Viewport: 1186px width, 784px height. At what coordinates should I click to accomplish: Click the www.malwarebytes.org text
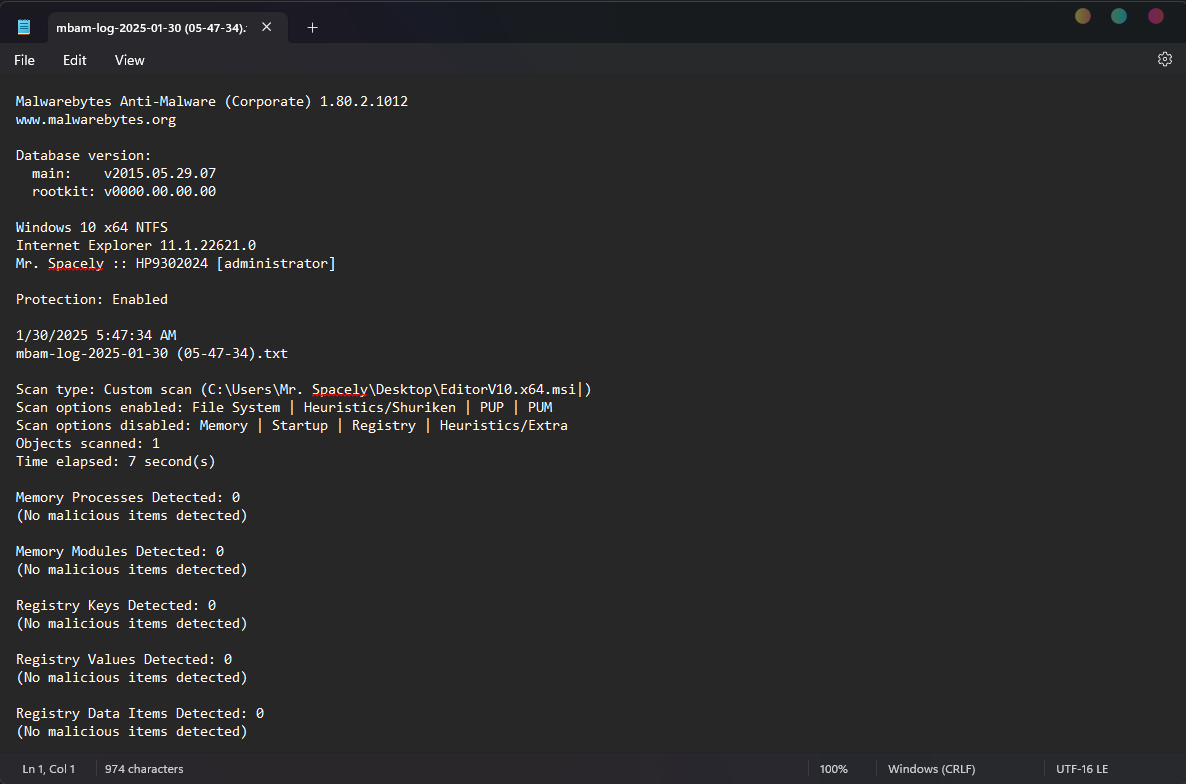pyautogui.click(x=96, y=120)
